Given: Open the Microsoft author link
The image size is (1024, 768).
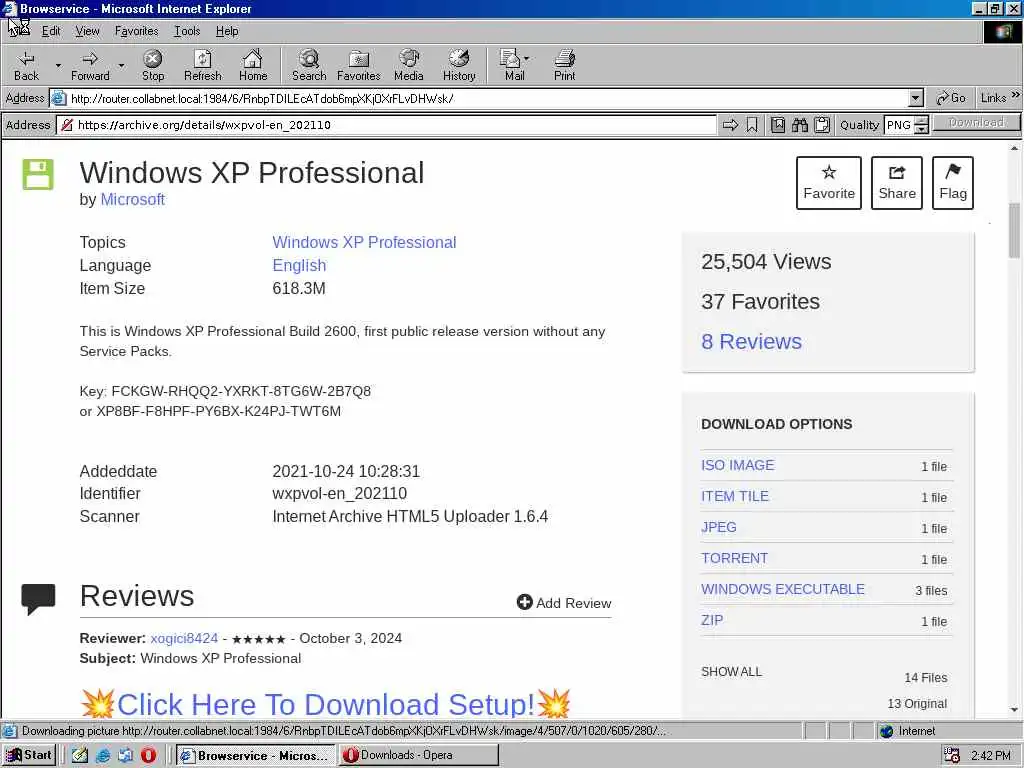Looking at the screenshot, I should [133, 199].
